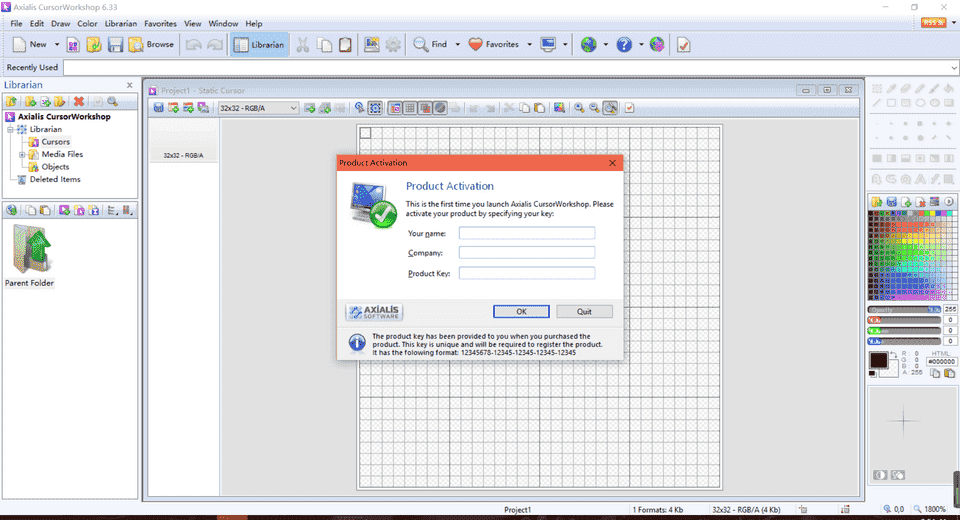Click inside the Your name field
960x520 pixels.
pos(527,233)
